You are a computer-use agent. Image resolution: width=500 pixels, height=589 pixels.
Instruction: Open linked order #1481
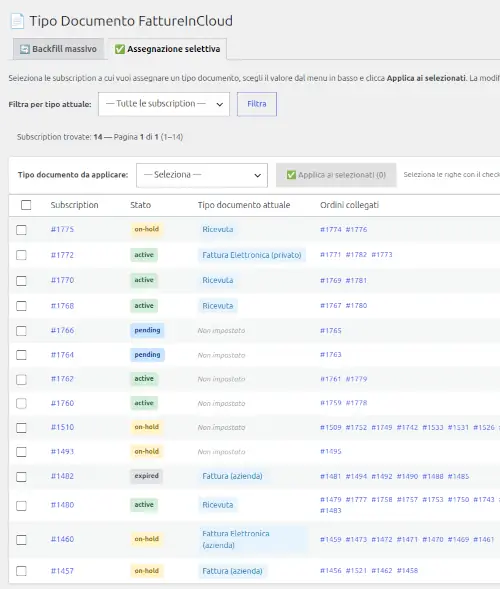[331, 477]
